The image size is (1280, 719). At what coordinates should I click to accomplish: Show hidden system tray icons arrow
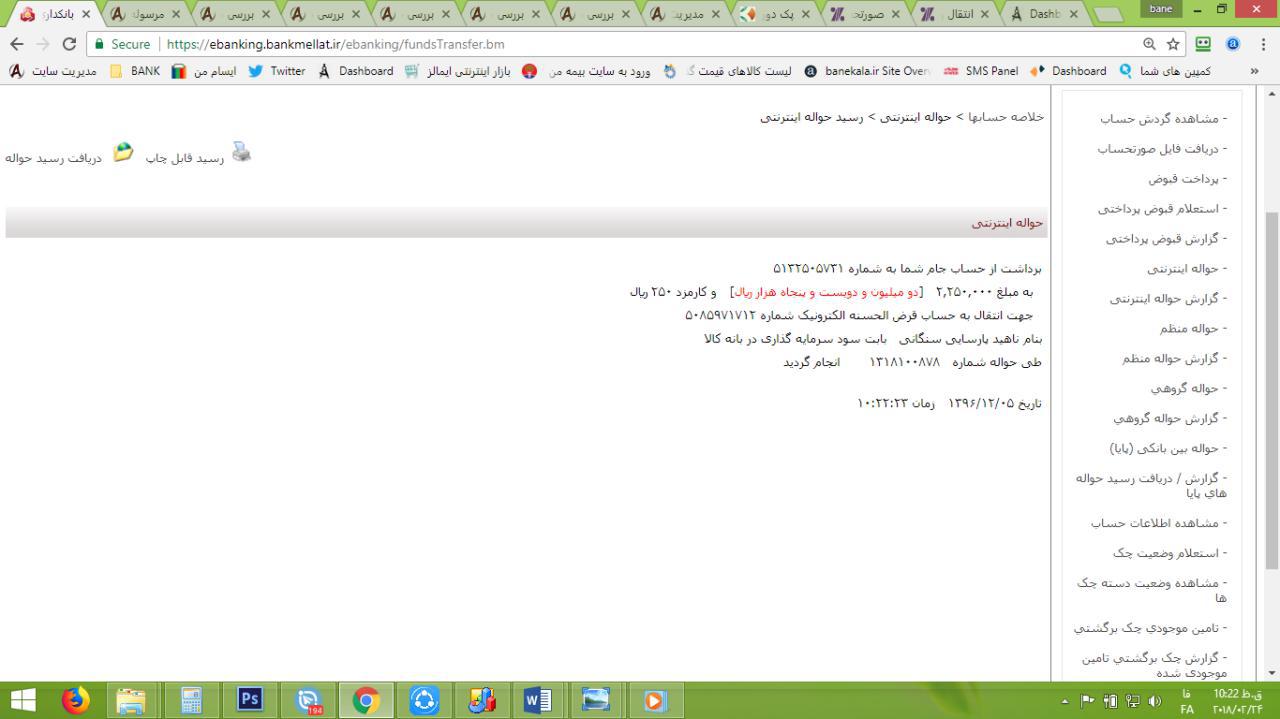coord(1065,701)
